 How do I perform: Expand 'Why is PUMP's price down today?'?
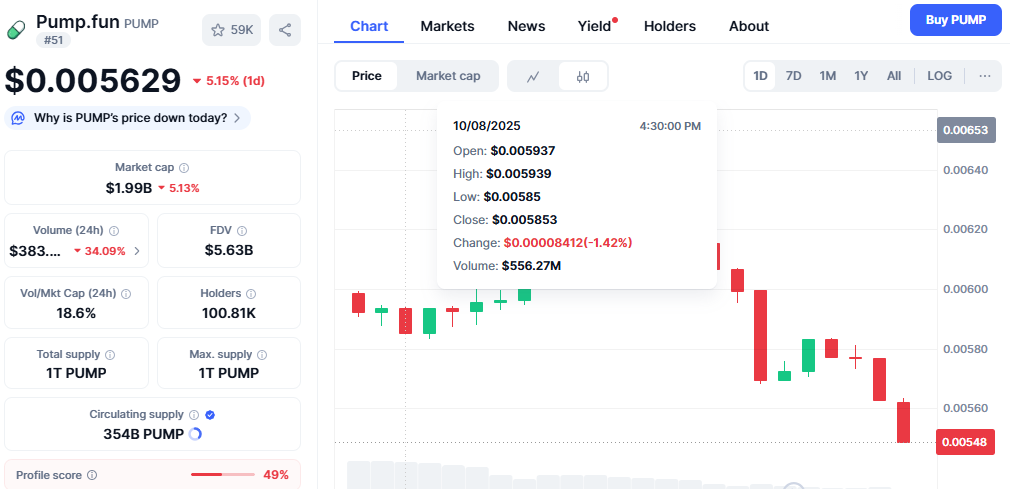pyautogui.click(x=127, y=118)
